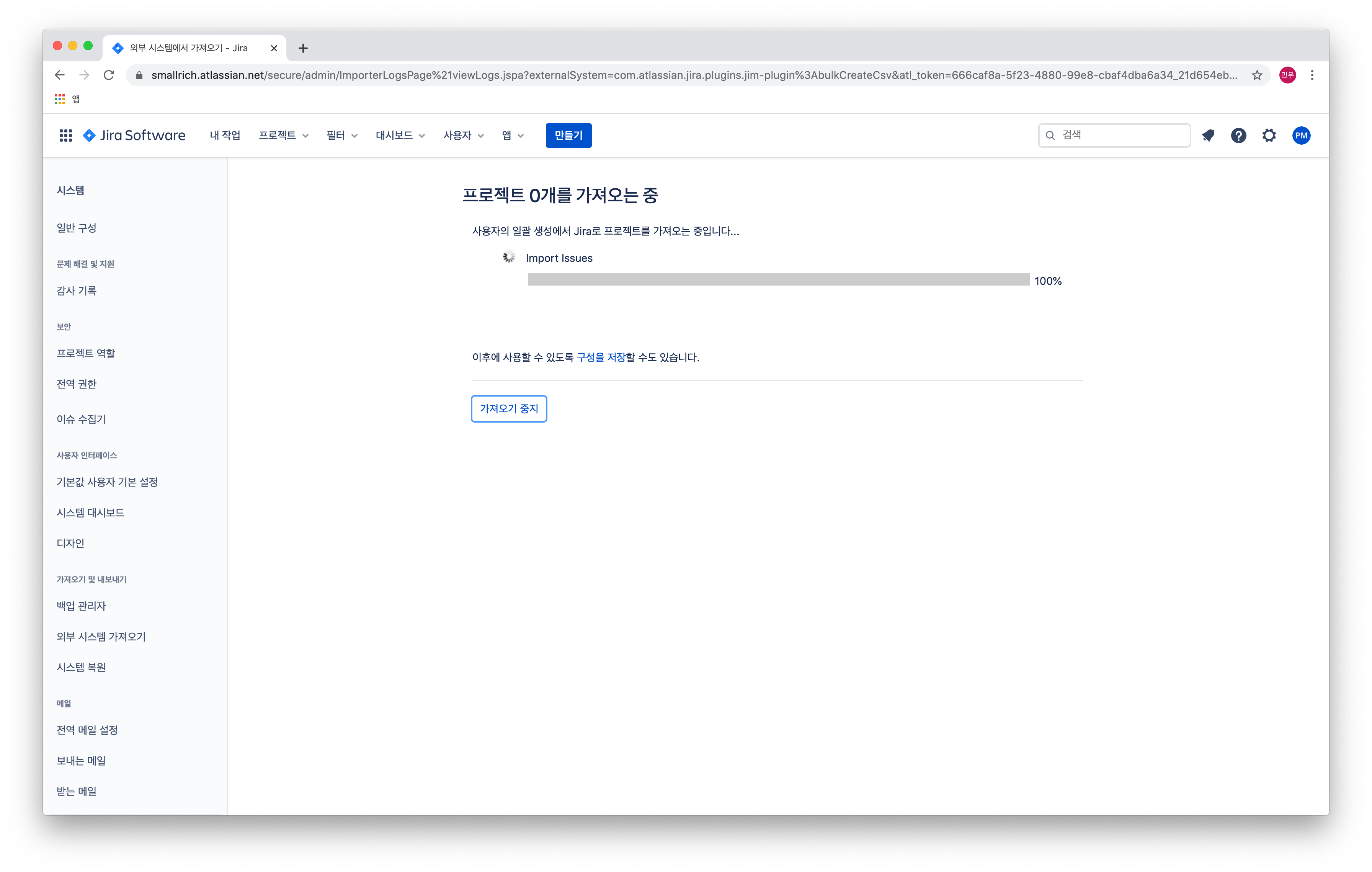
Task: Reload the page with browser refresh icon
Action: pos(109,75)
